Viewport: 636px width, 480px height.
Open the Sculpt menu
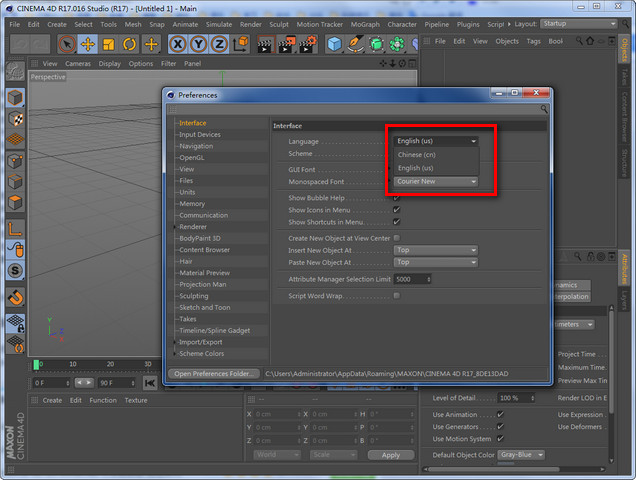[x=279, y=24]
